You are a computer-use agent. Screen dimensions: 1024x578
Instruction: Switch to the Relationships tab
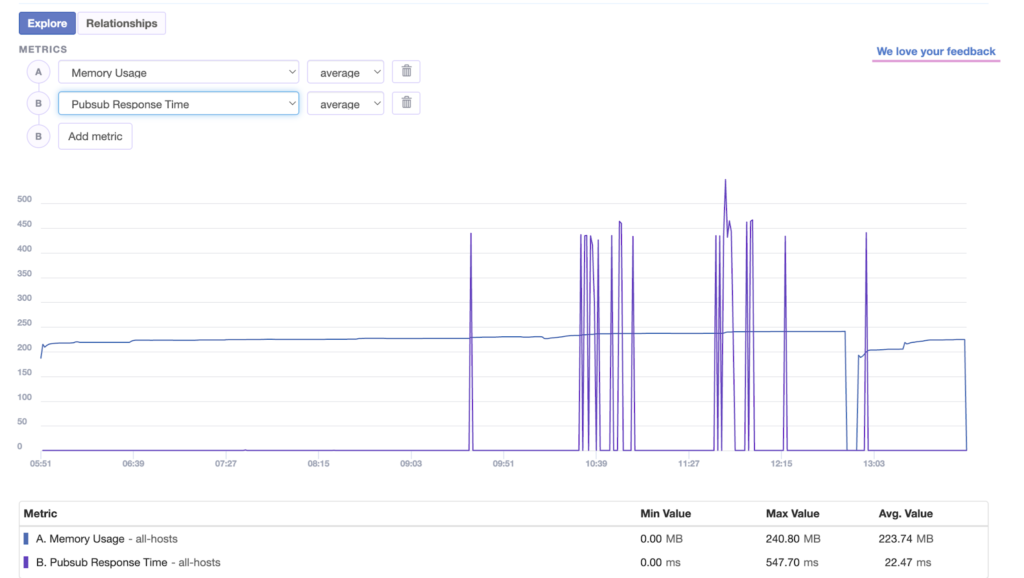click(x=121, y=23)
